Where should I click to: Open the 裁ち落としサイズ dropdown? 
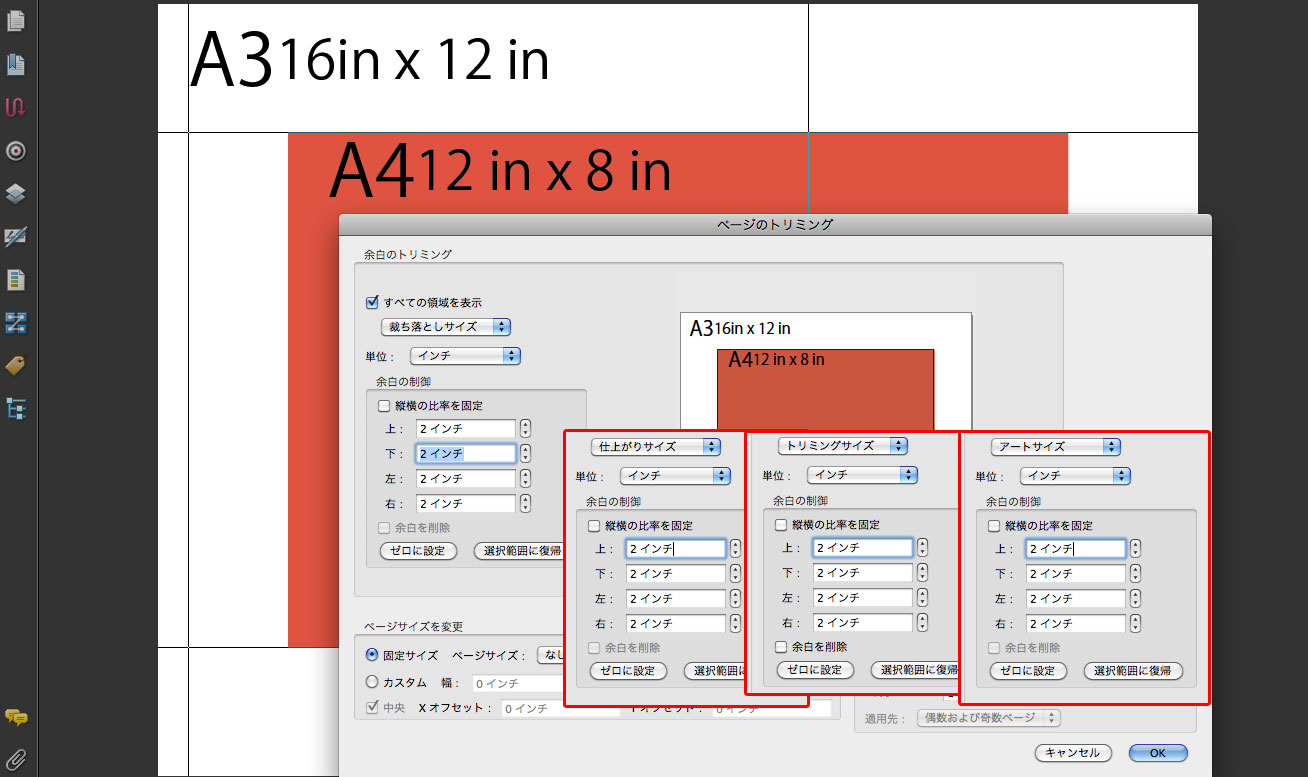point(446,327)
